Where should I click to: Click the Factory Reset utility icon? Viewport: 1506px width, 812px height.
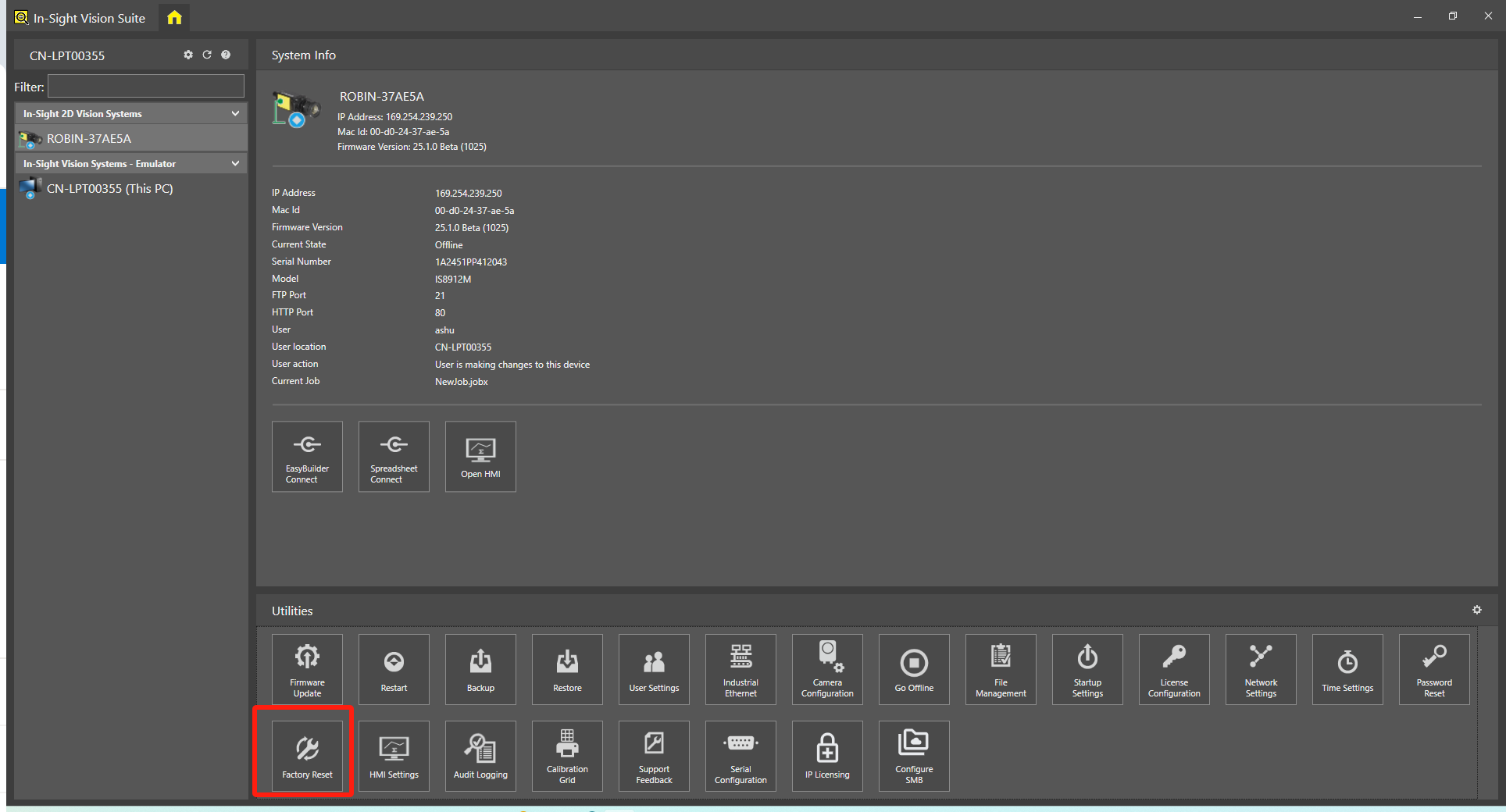pos(307,756)
